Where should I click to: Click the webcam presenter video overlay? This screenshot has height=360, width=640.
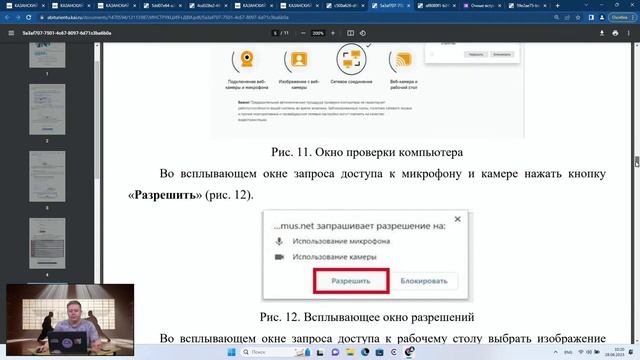tap(70, 320)
